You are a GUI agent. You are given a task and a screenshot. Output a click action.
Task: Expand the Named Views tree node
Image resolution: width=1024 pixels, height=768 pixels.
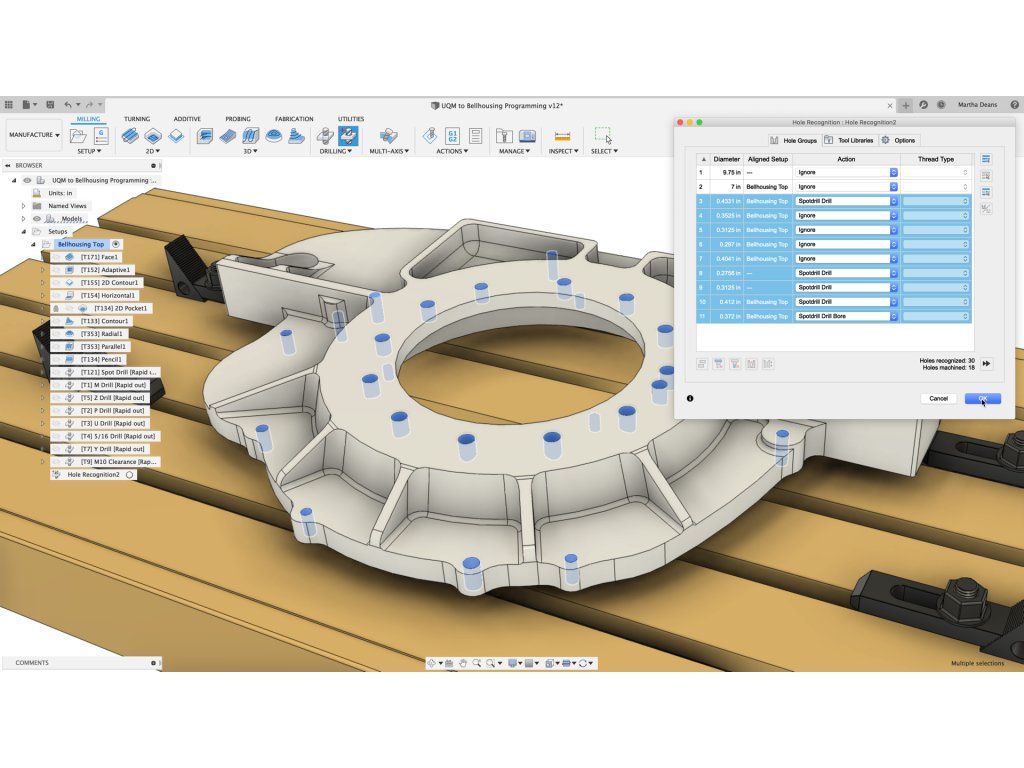24,206
